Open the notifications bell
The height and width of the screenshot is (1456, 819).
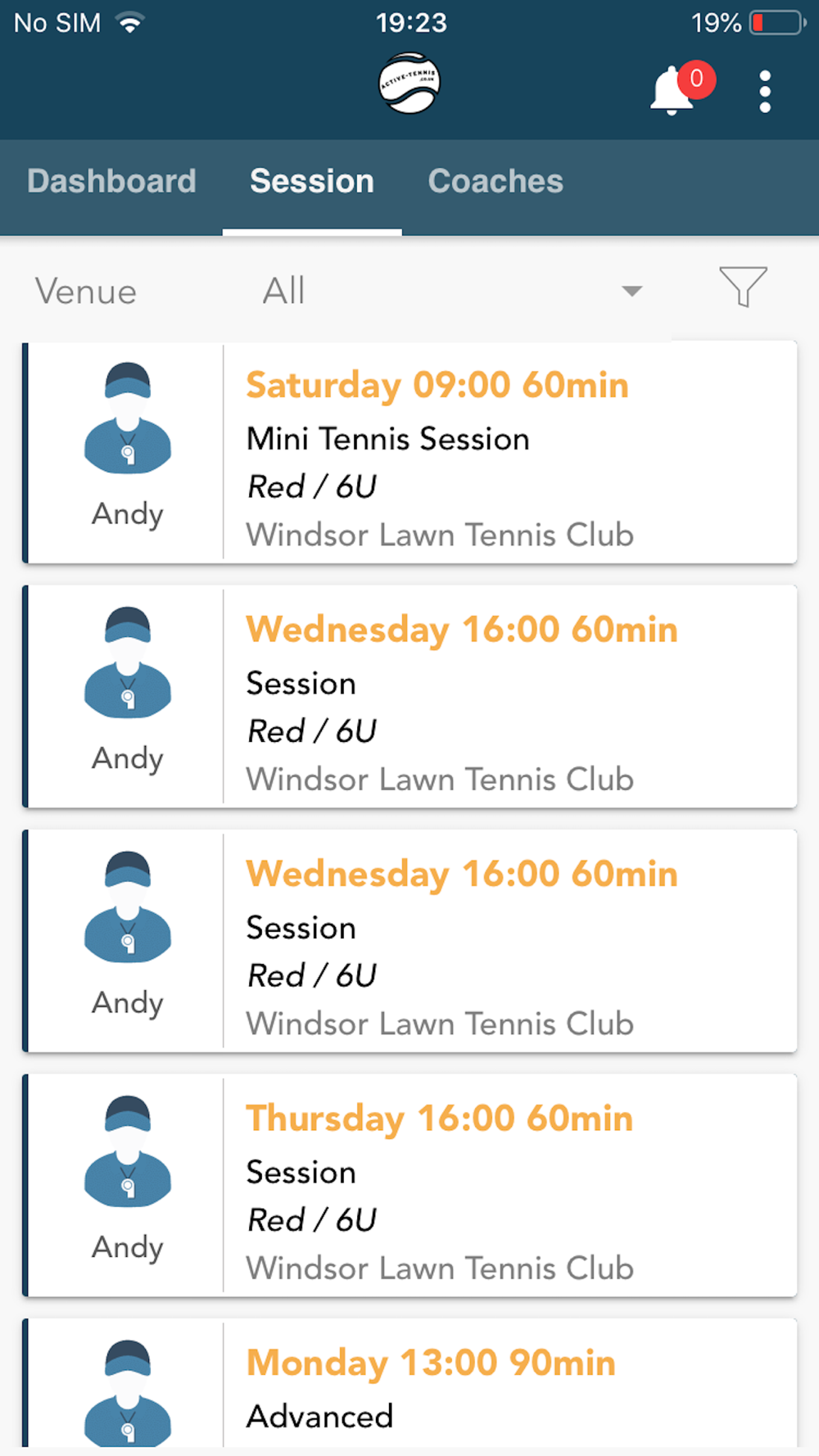672,91
